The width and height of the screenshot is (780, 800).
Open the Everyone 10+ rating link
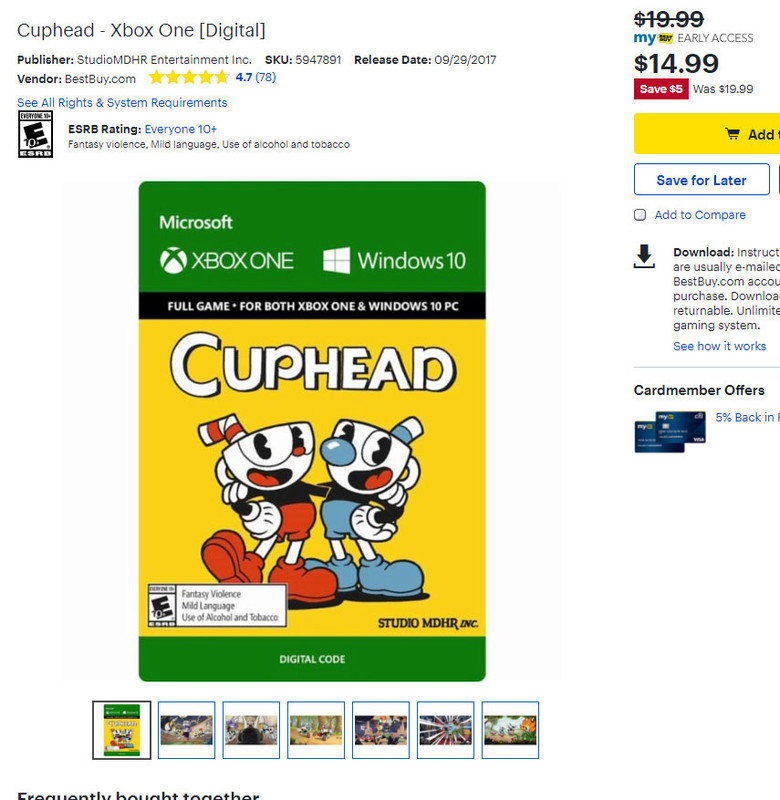click(181, 129)
